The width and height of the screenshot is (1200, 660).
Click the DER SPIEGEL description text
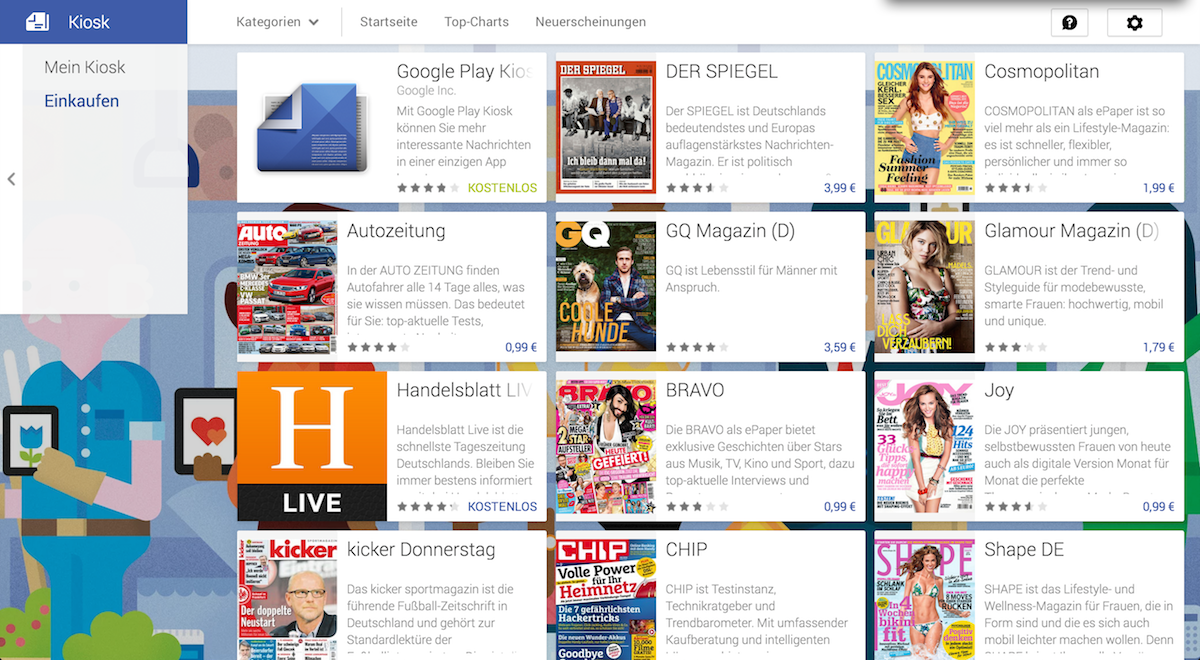(750, 136)
